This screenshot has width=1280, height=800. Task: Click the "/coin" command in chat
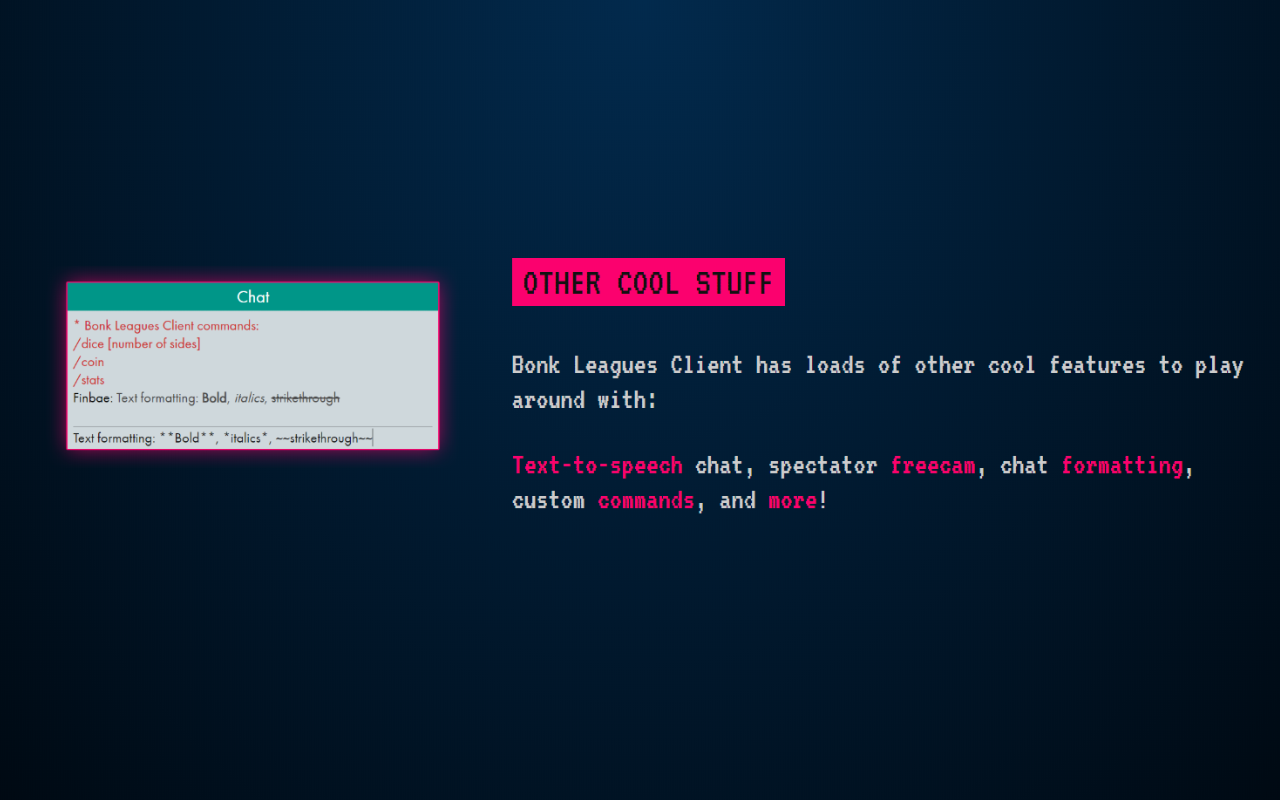(x=89, y=362)
